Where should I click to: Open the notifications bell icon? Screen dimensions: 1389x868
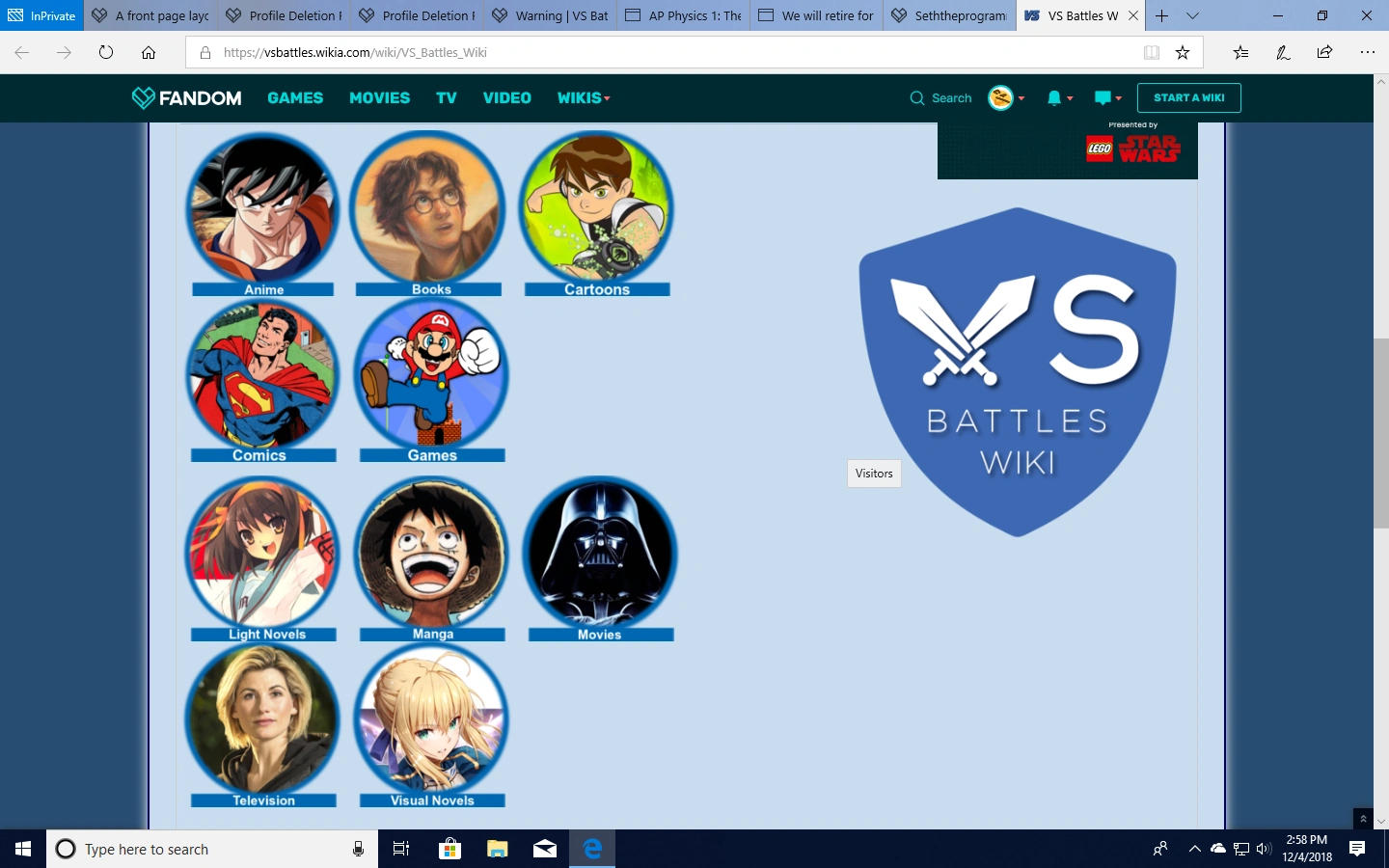point(1054,97)
